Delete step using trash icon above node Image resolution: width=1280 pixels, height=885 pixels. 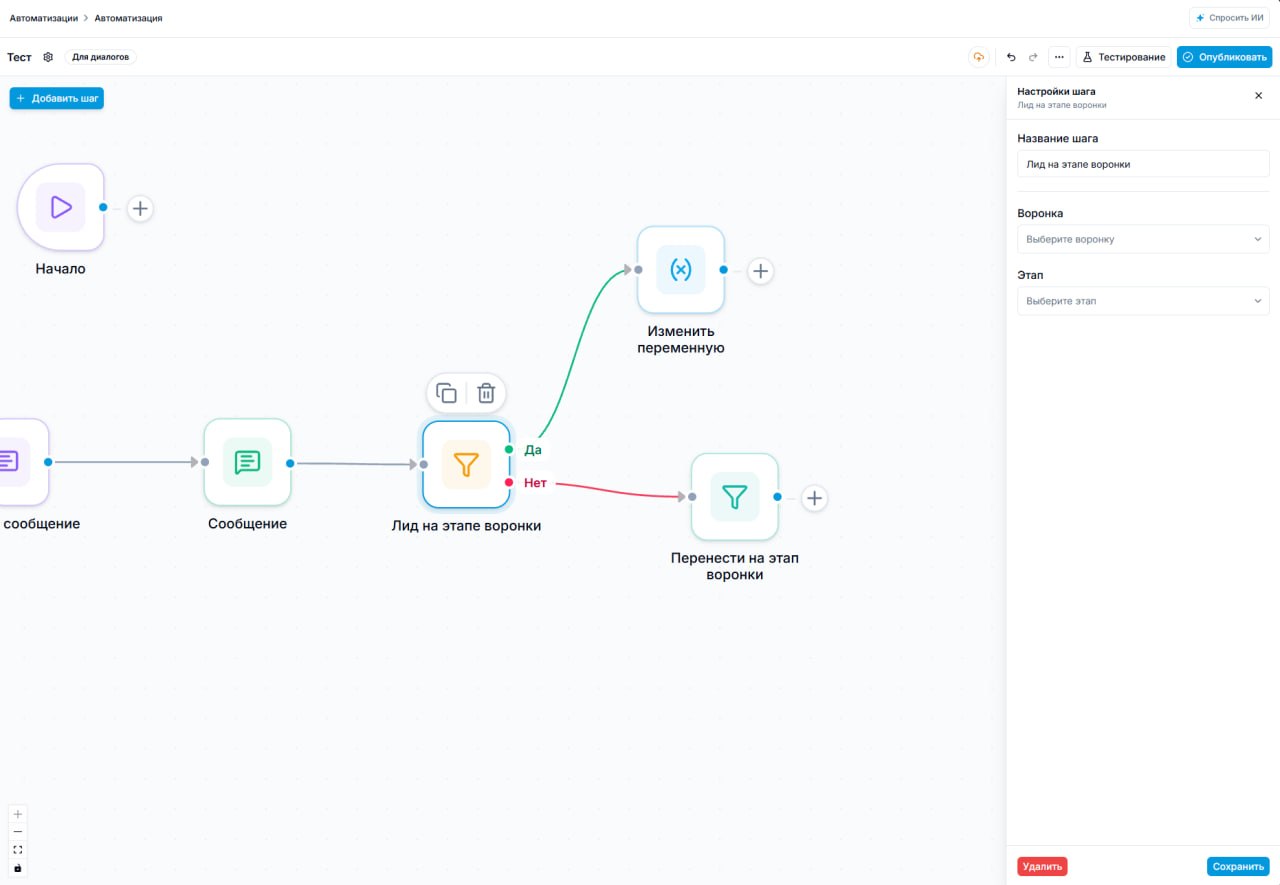click(x=486, y=393)
